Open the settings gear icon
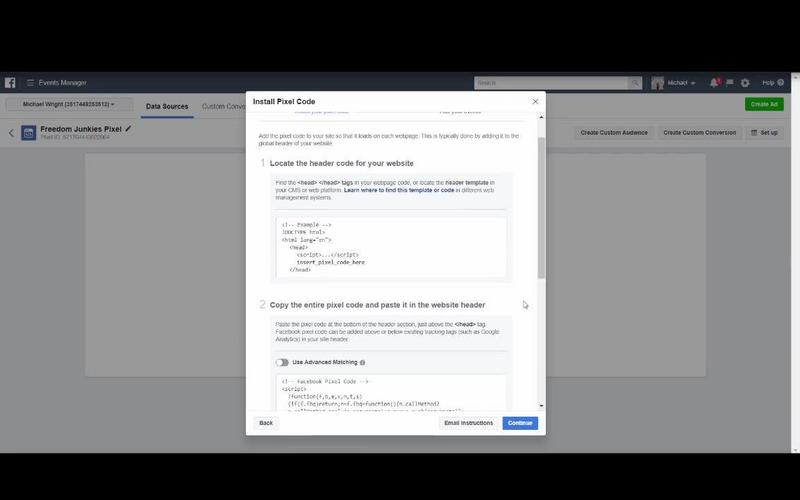 [x=745, y=83]
